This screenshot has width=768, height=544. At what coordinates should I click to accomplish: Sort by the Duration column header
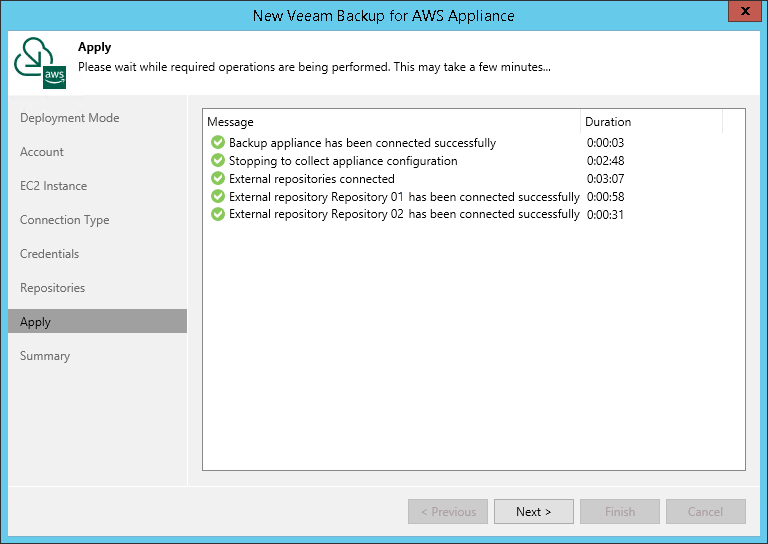650,122
